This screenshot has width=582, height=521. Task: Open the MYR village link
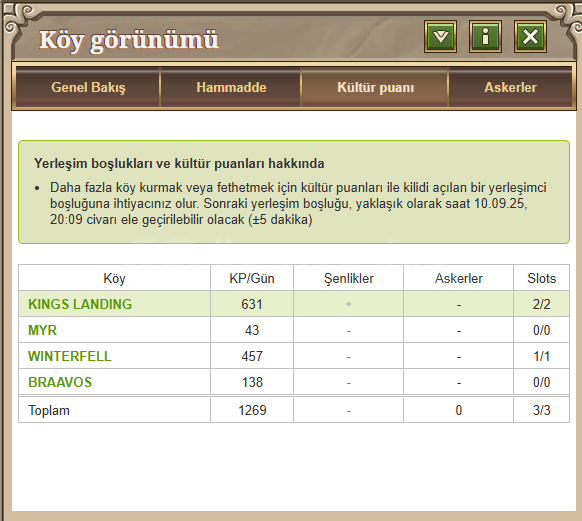42,330
